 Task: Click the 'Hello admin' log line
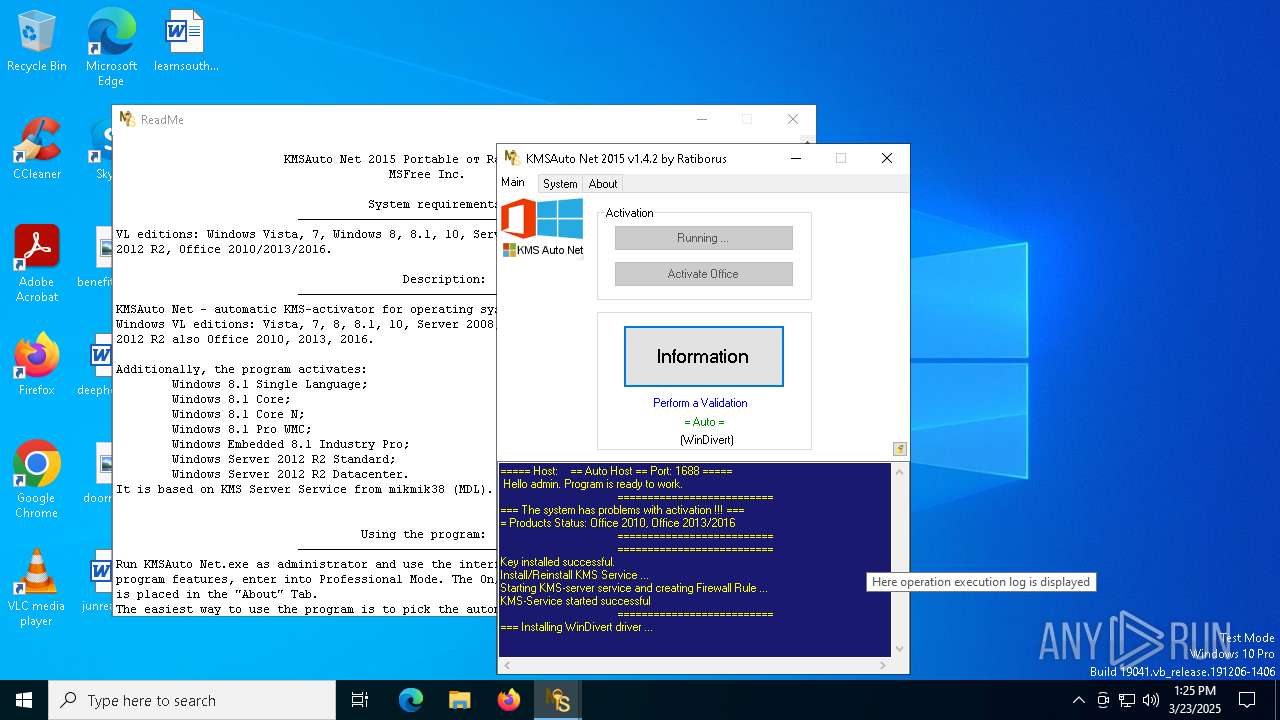[592, 484]
